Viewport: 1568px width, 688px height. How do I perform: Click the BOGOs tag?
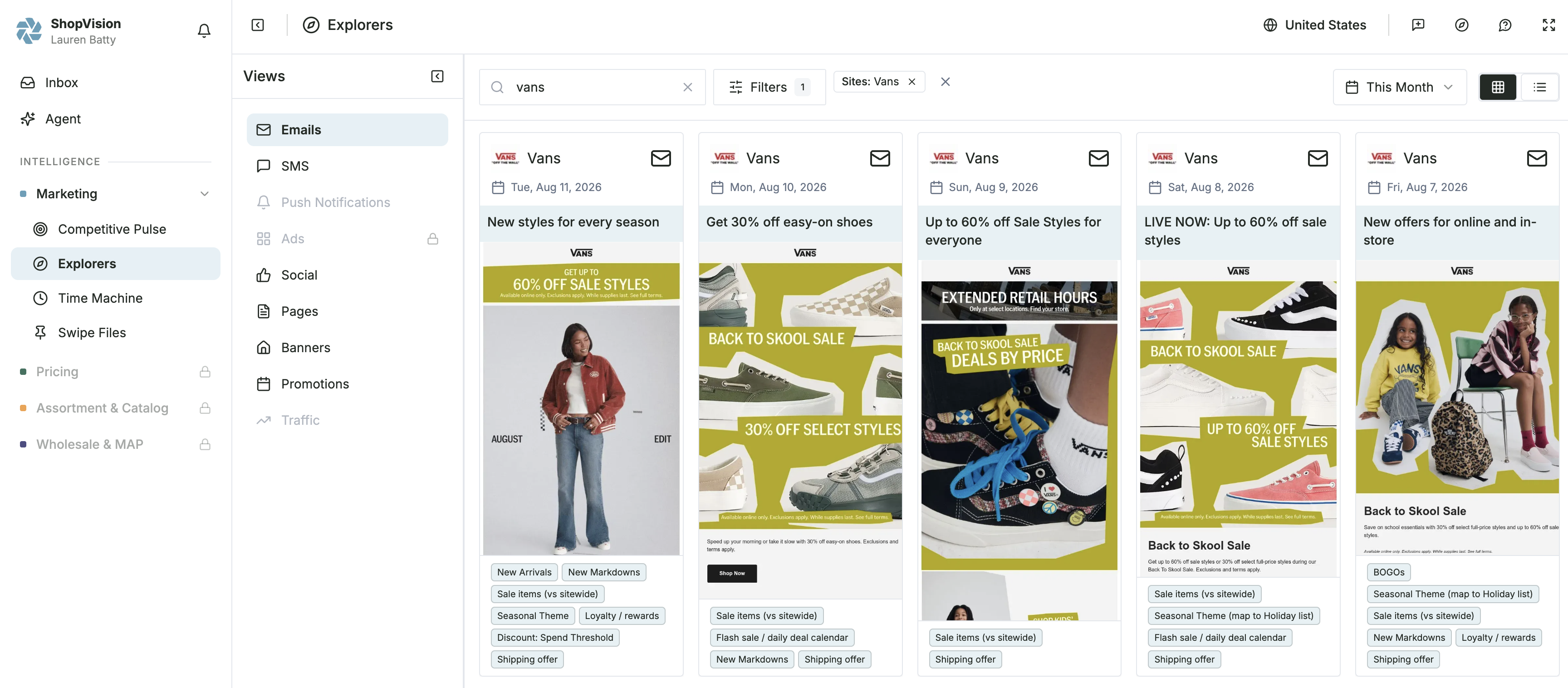coord(1388,572)
